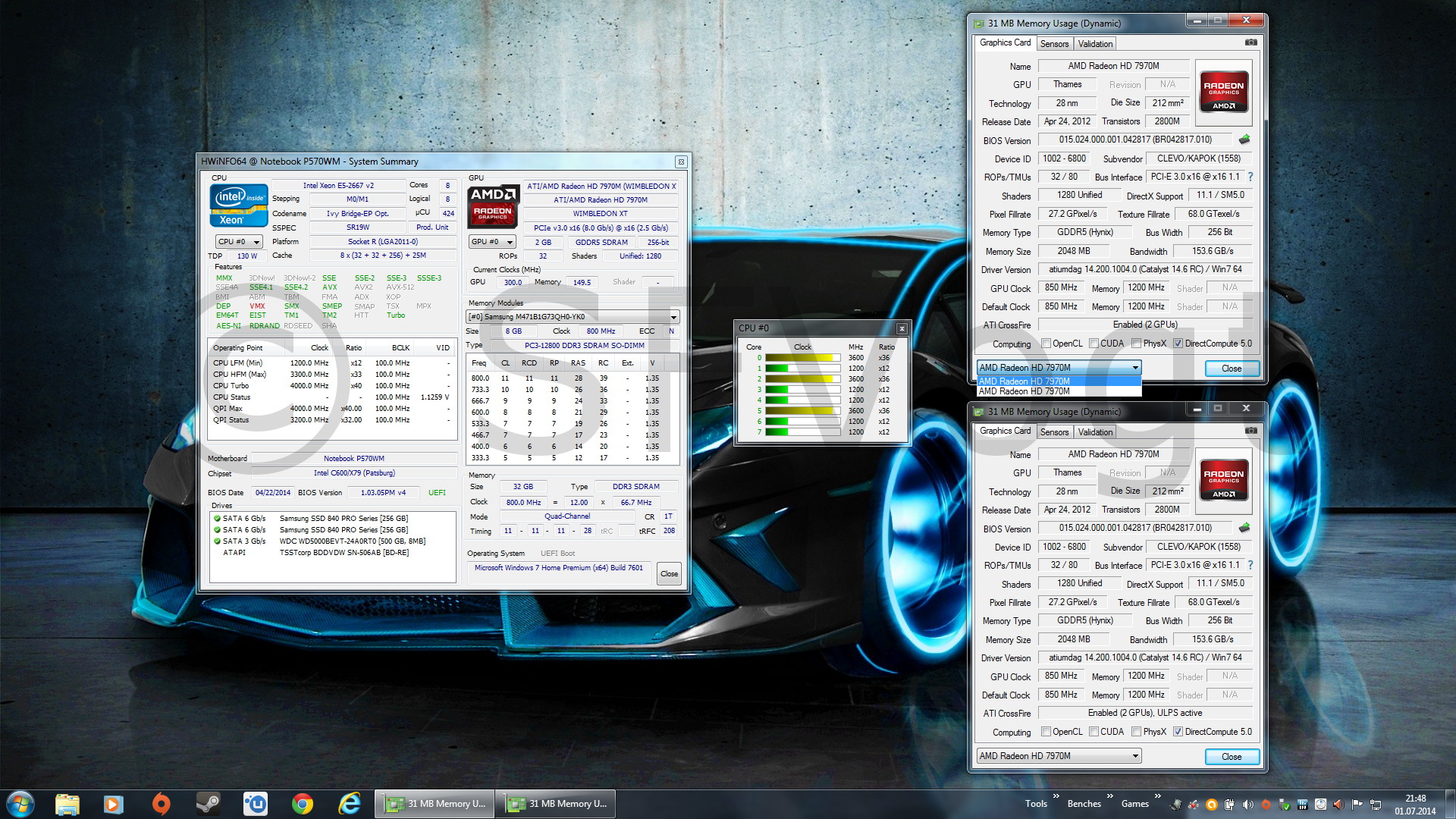Viewport: 1456px width, 819px height.
Task: Switch to Sensors tab in lower GPU-Z
Action: coord(1054,432)
